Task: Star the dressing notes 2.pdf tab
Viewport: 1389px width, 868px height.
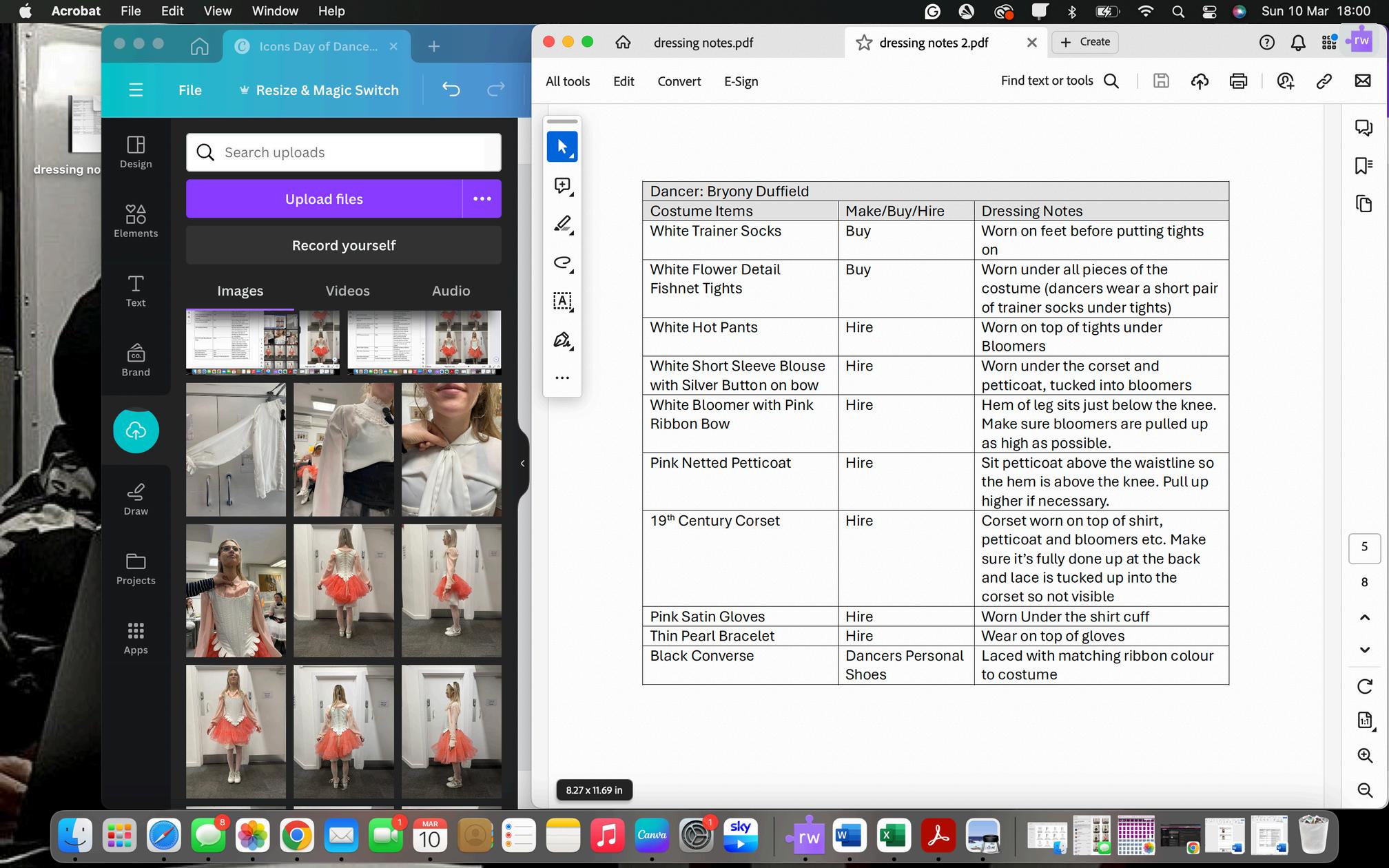Action: pyautogui.click(x=863, y=43)
